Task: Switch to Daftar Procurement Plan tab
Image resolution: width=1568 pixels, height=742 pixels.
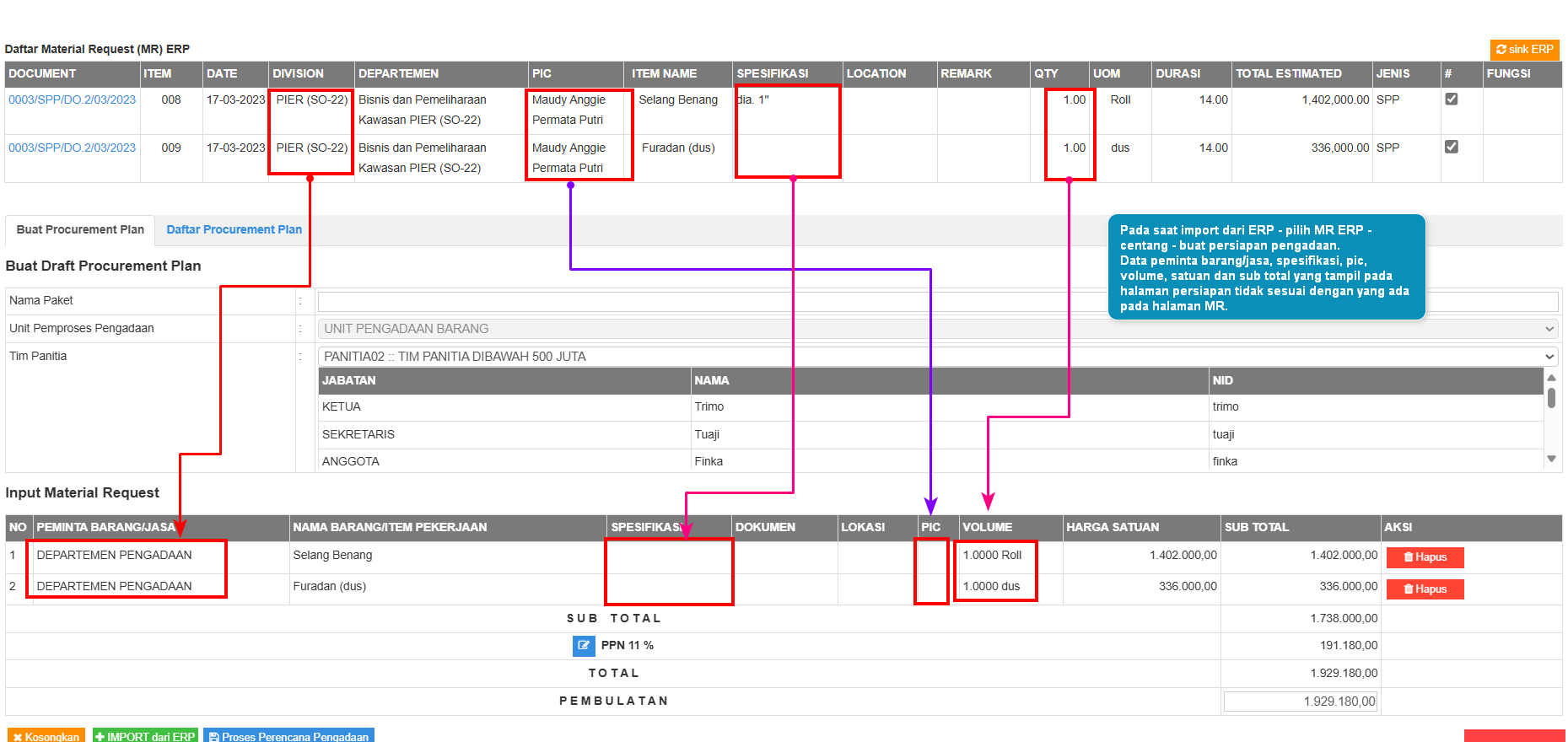Action: [x=234, y=229]
